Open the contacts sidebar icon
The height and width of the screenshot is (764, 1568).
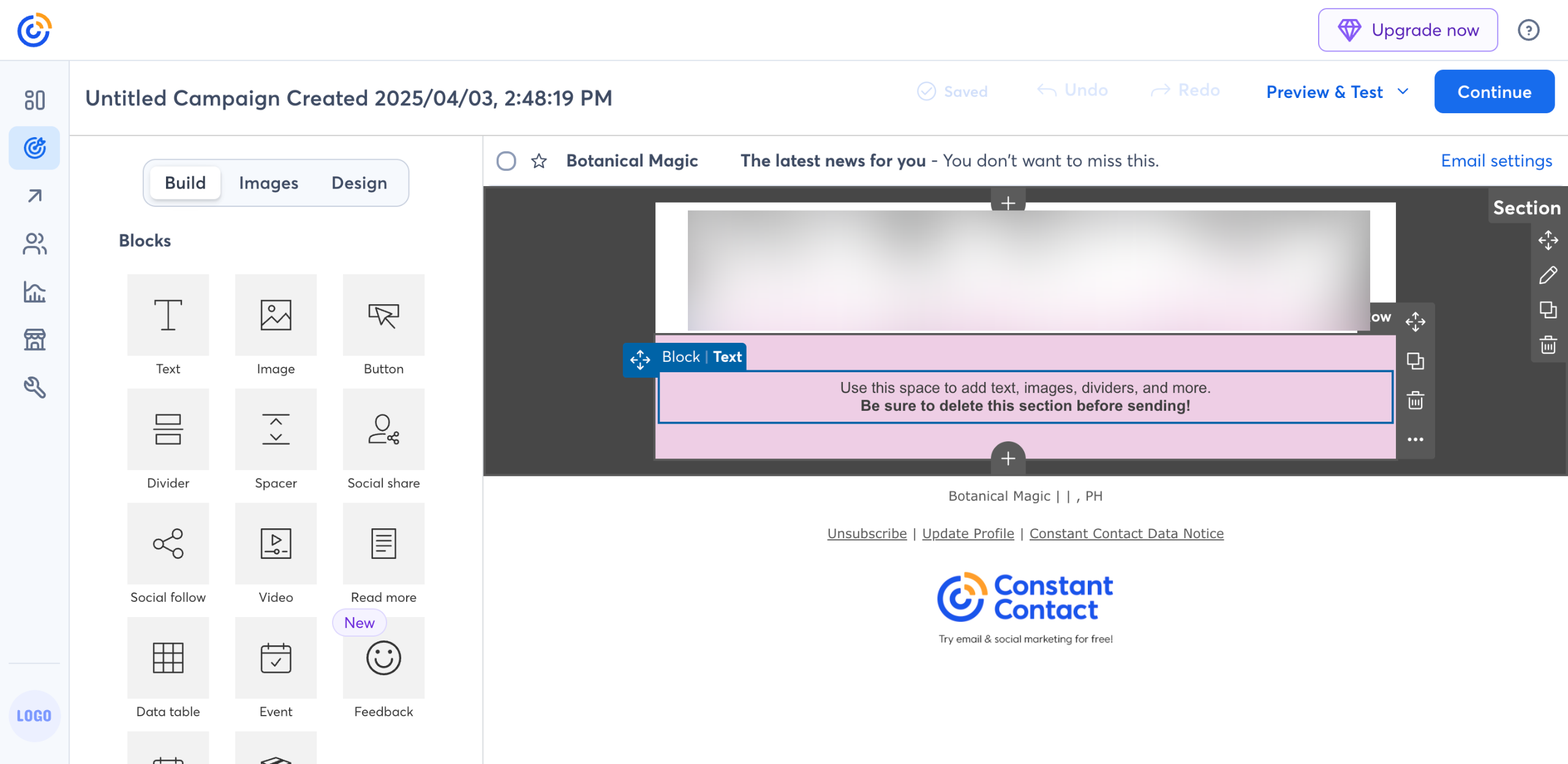point(34,244)
